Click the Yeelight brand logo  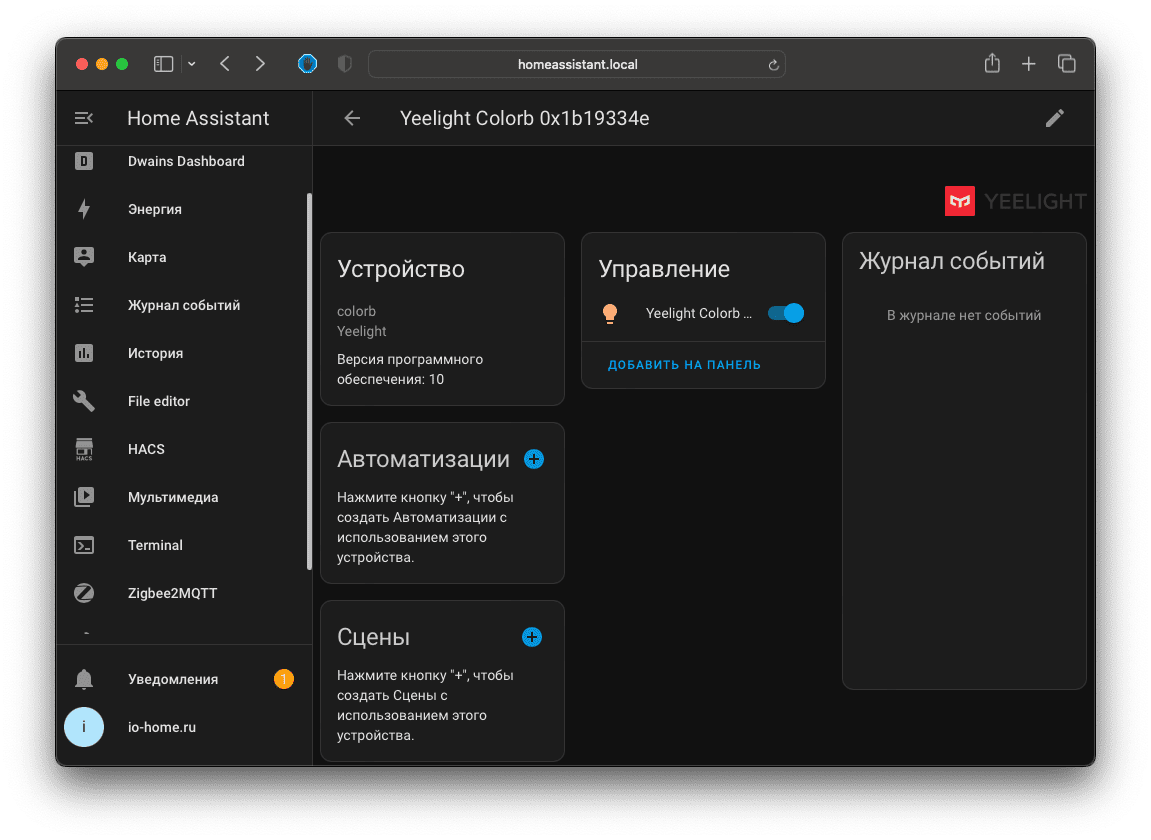[1015, 201]
